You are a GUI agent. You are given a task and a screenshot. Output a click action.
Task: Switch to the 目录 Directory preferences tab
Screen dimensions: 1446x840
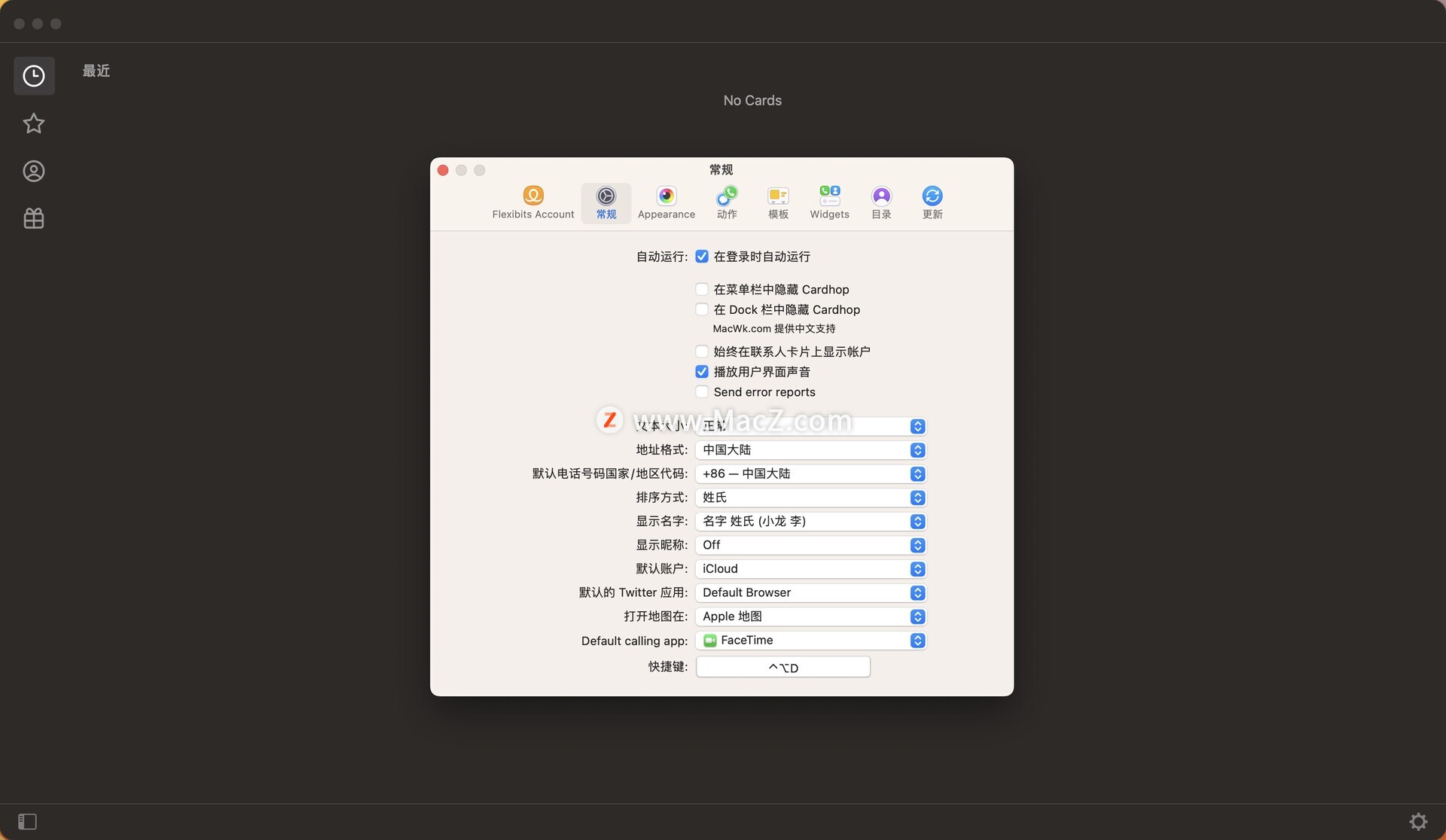click(x=881, y=203)
